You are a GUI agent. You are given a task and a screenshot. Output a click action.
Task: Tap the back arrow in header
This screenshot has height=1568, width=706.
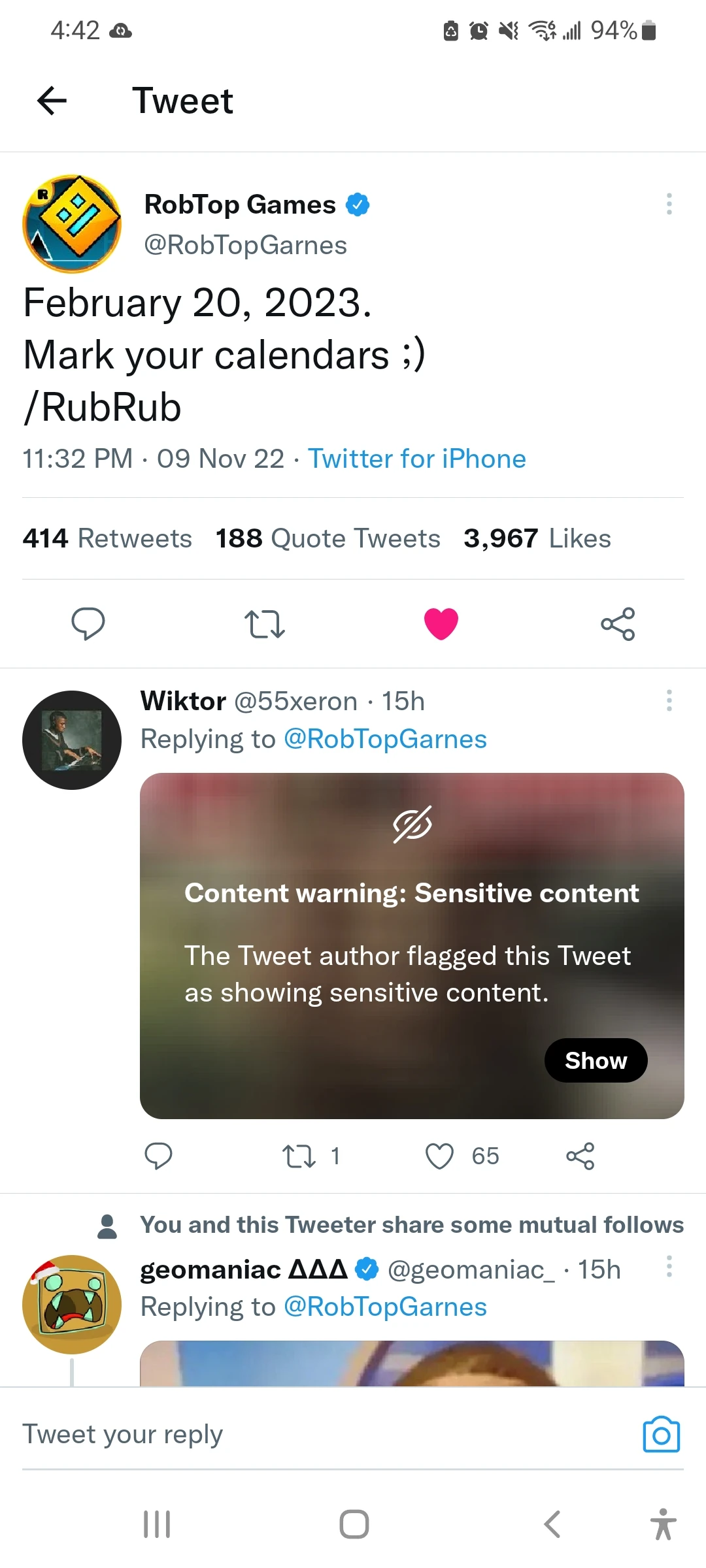click(x=52, y=101)
